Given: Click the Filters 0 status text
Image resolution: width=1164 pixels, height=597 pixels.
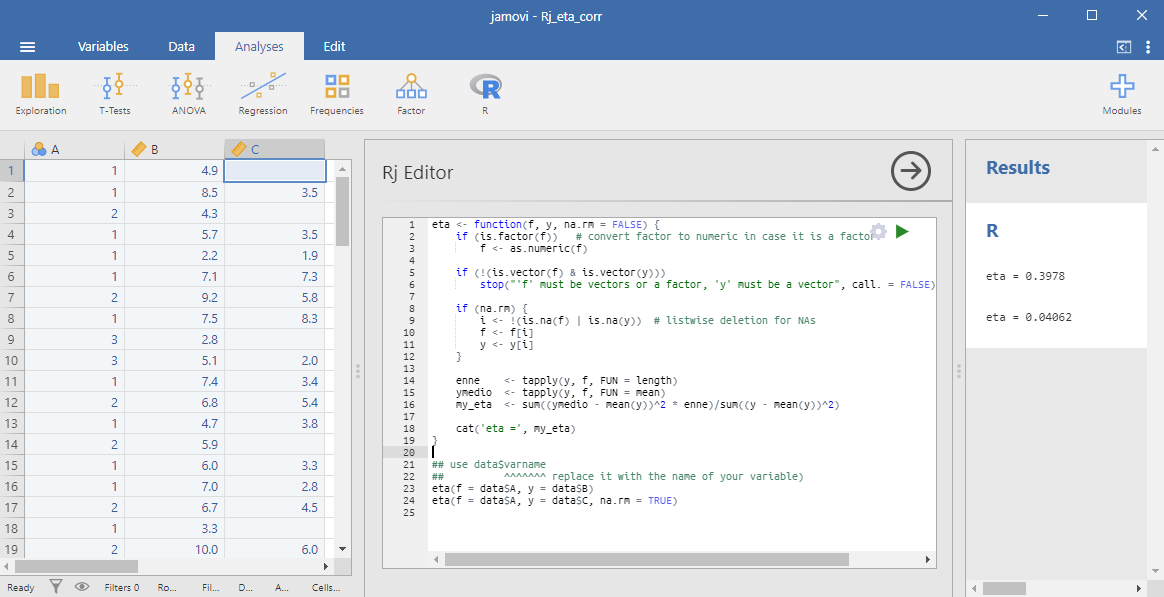Looking at the screenshot, I should pos(122,587).
